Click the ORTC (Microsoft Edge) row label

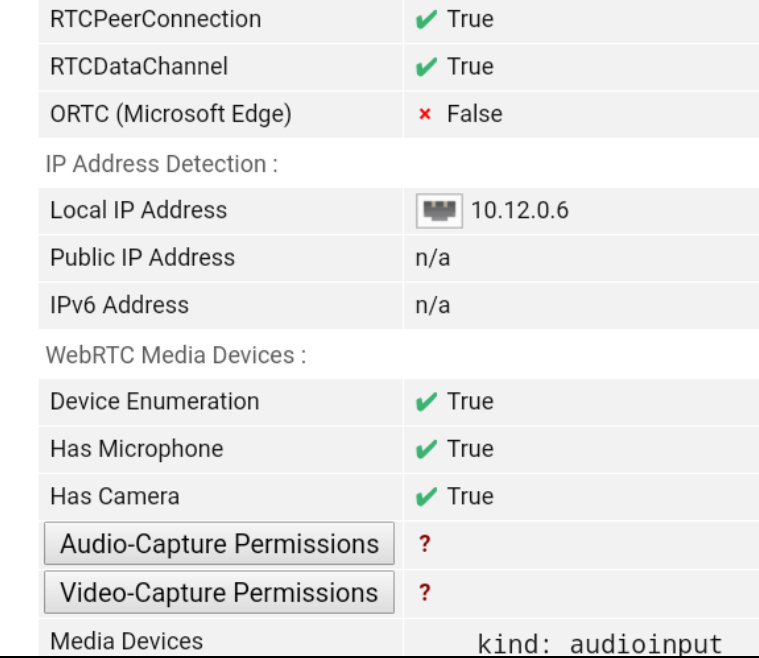pos(171,114)
